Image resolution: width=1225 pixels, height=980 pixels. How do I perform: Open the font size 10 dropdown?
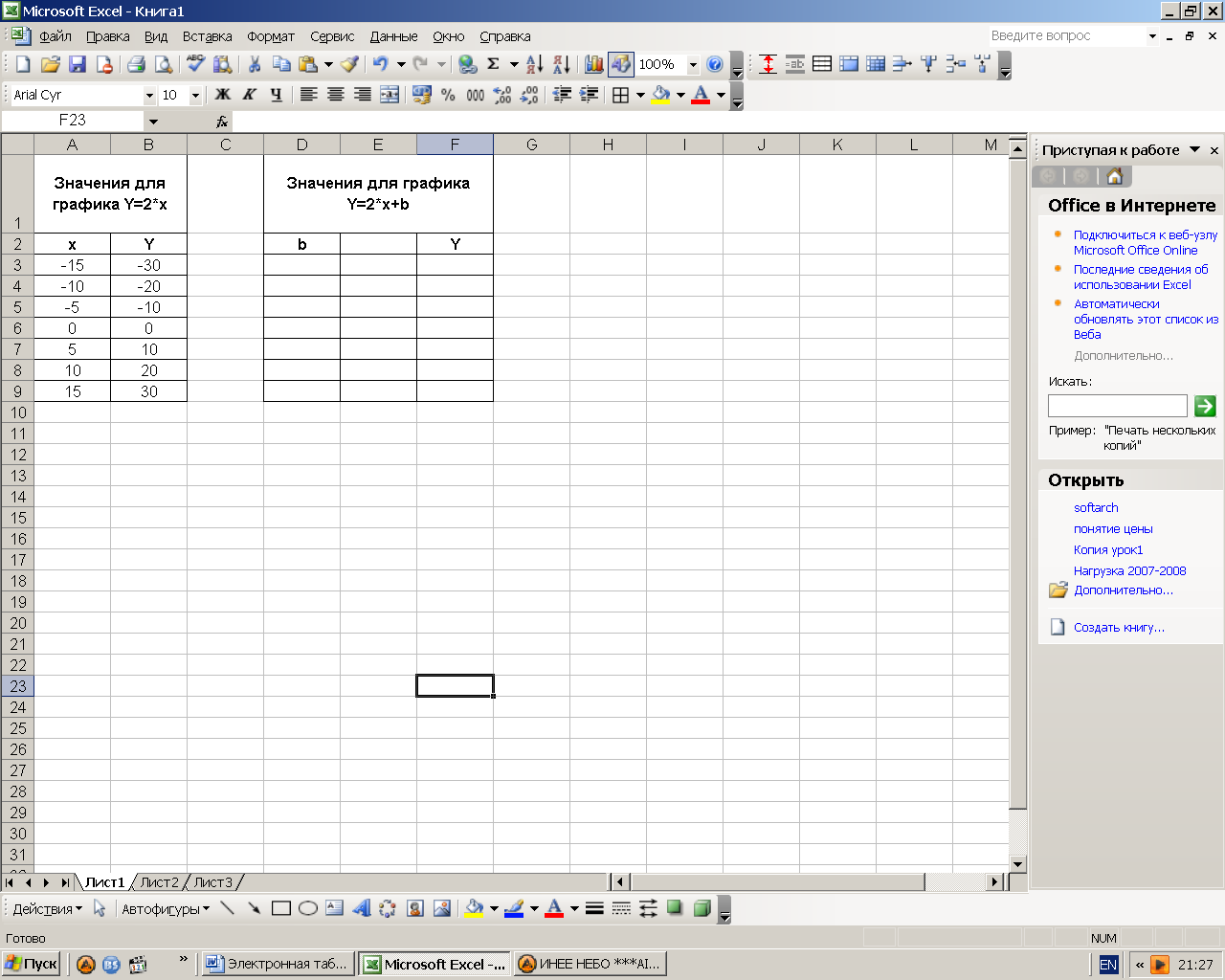[195, 95]
